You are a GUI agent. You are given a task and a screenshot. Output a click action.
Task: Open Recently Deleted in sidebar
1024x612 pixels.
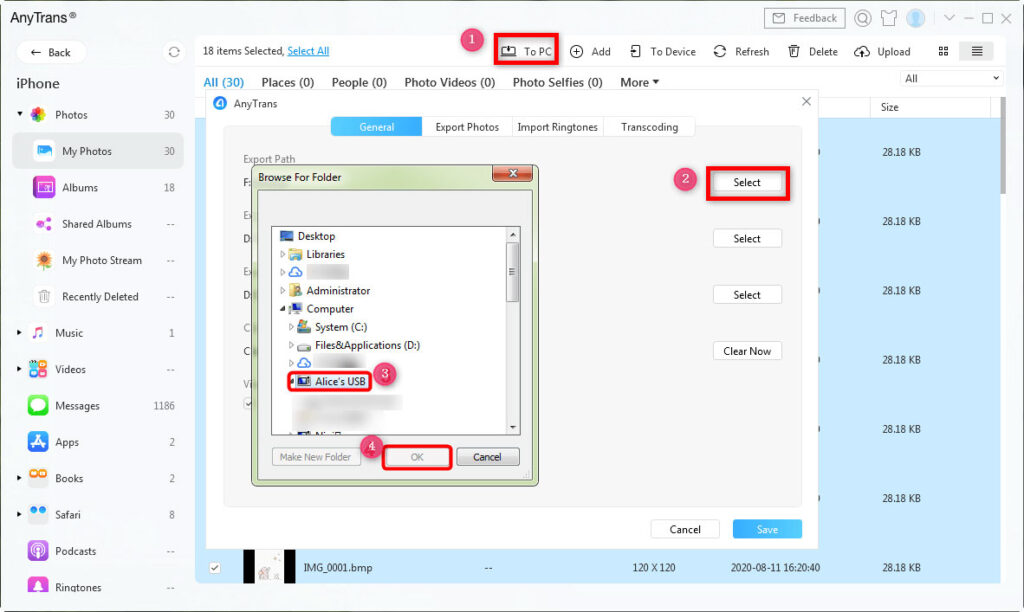point(98,297)
